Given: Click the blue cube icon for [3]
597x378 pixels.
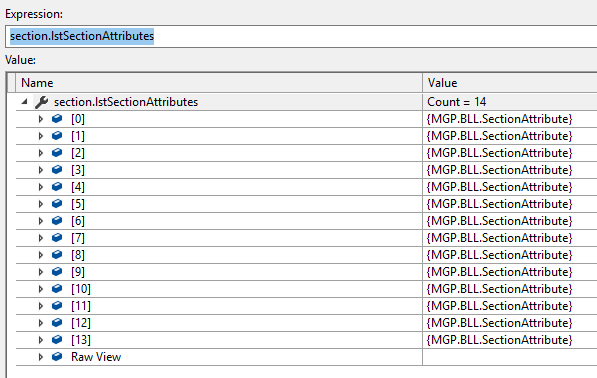Looking at the screenshot, I should (57, 170).
